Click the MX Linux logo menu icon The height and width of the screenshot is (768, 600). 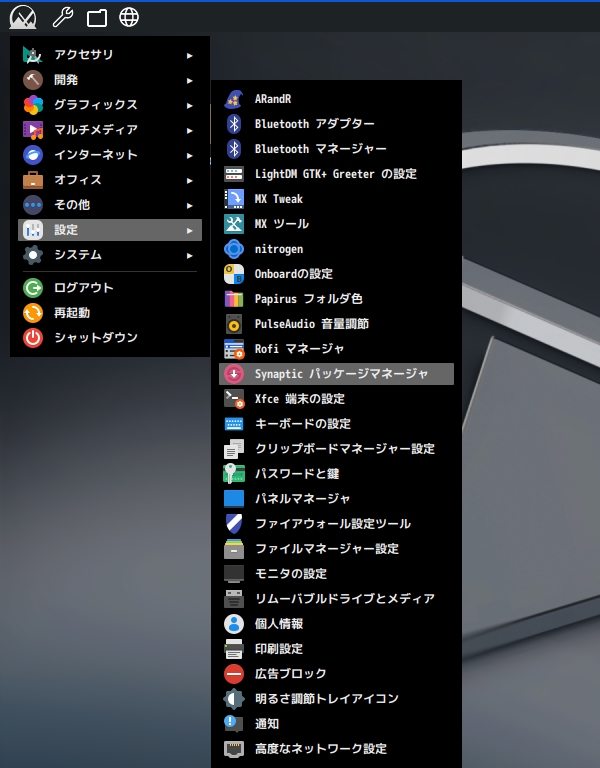[x=23, y=17]
